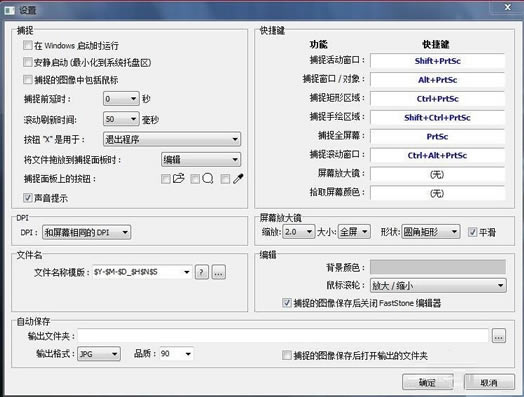This screenshot has height=397, width=524.
Task: Check 捕捉的图像中包括鼠标 option
Action: (28, 80)
